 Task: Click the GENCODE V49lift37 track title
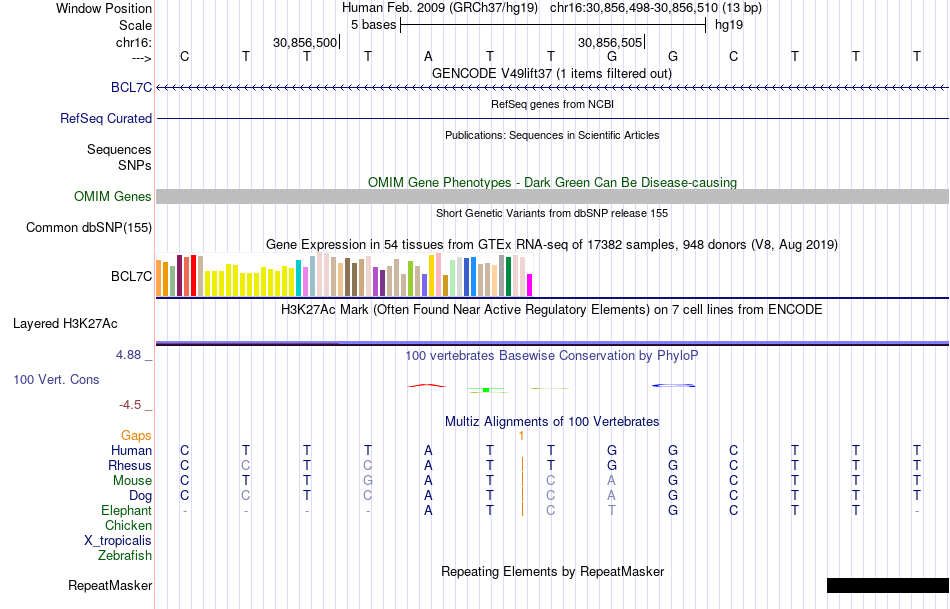pyautogui.click(x=552, y=73)
